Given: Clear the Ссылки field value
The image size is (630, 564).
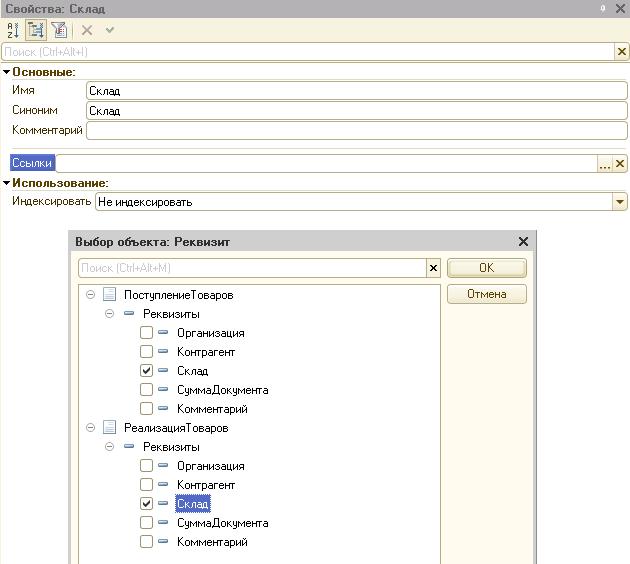Looking at the screenshot, I should coord(620,164).
